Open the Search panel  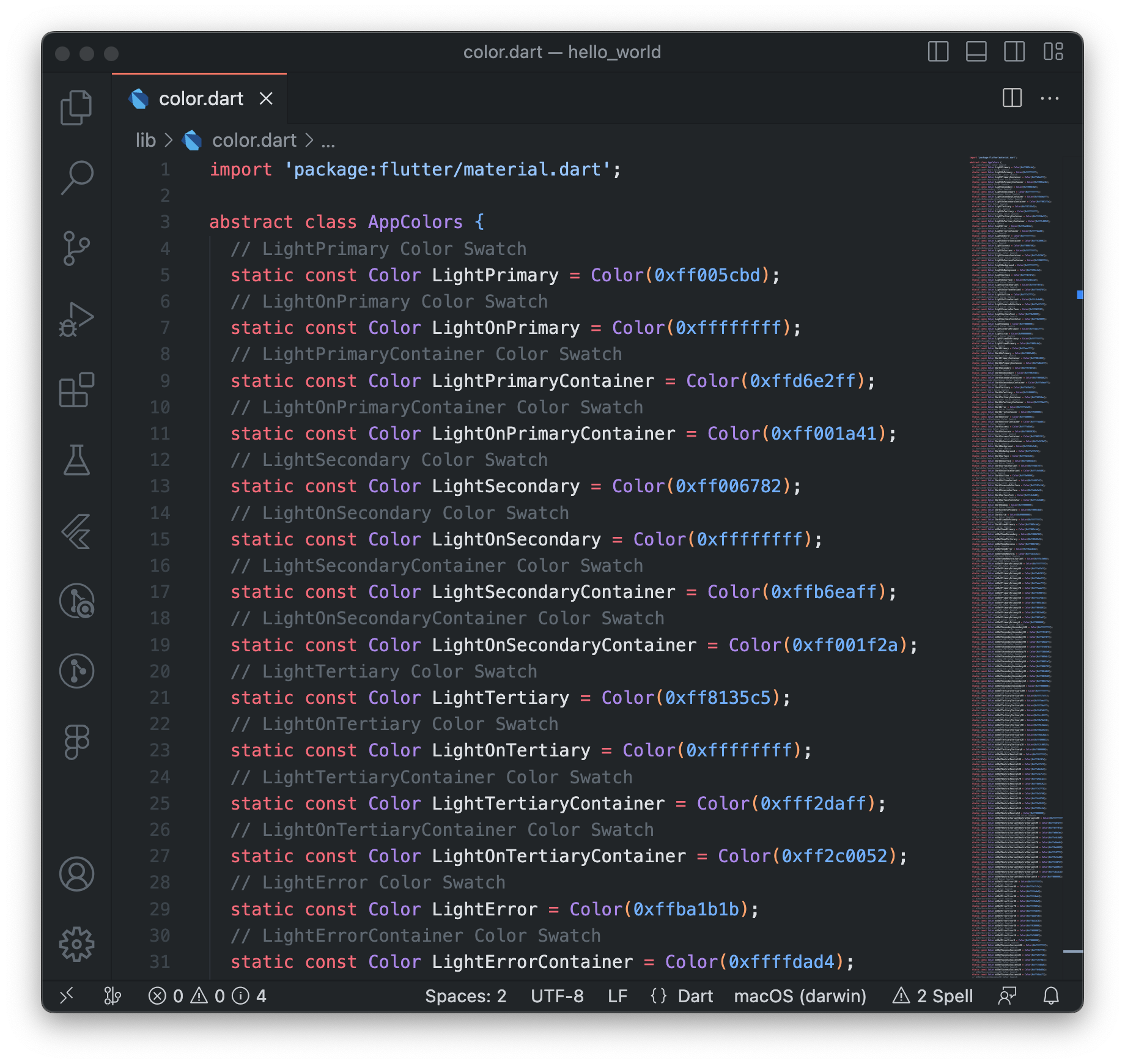76,176
